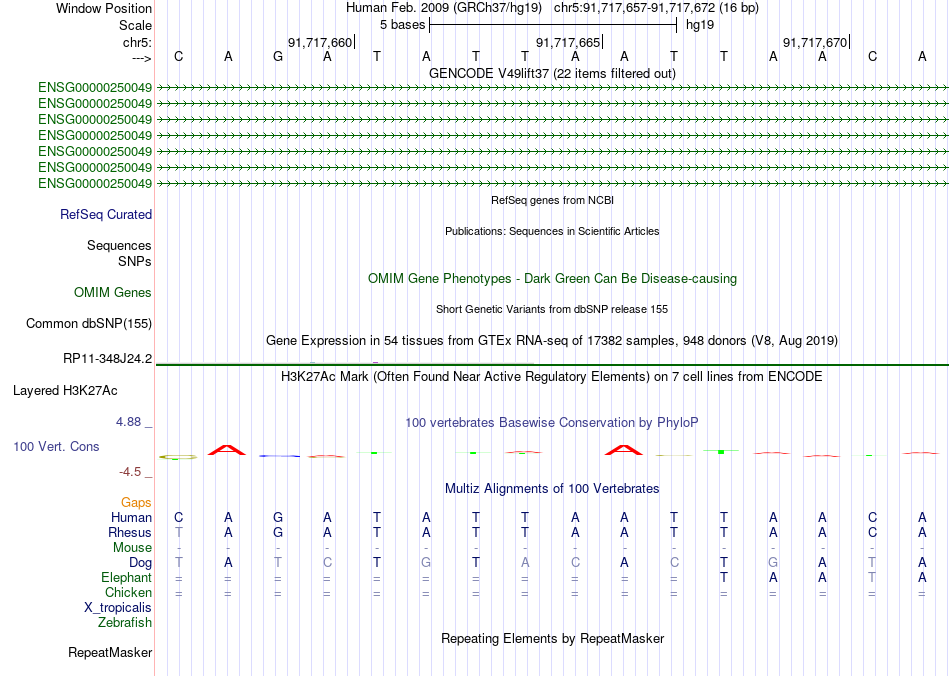Screen dimensions: 950x676
Task: Select the RepeatMasker track label
Action: (110, 652)
